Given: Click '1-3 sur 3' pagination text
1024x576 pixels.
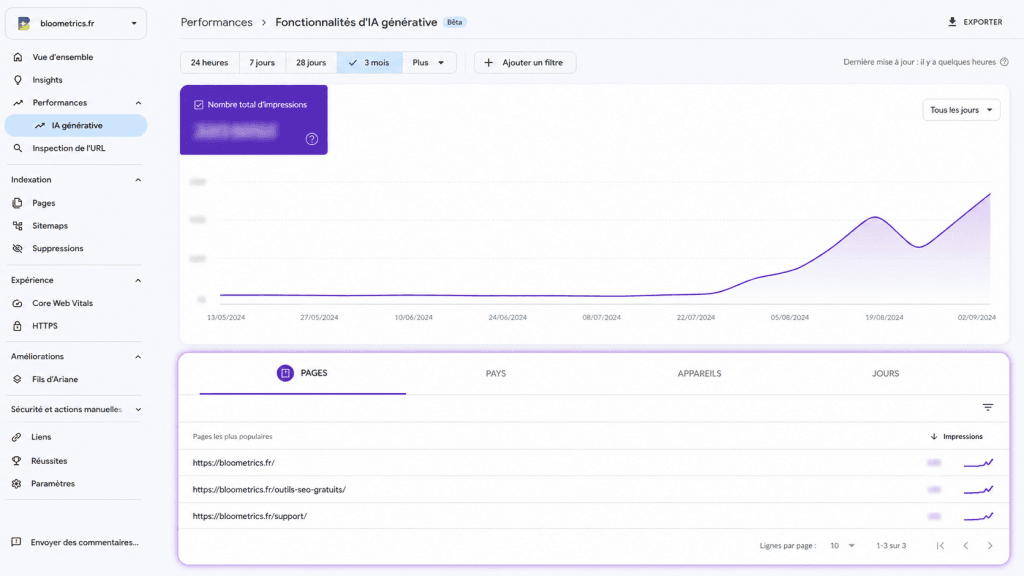Looking at the screenshot, I should point(891,545).
